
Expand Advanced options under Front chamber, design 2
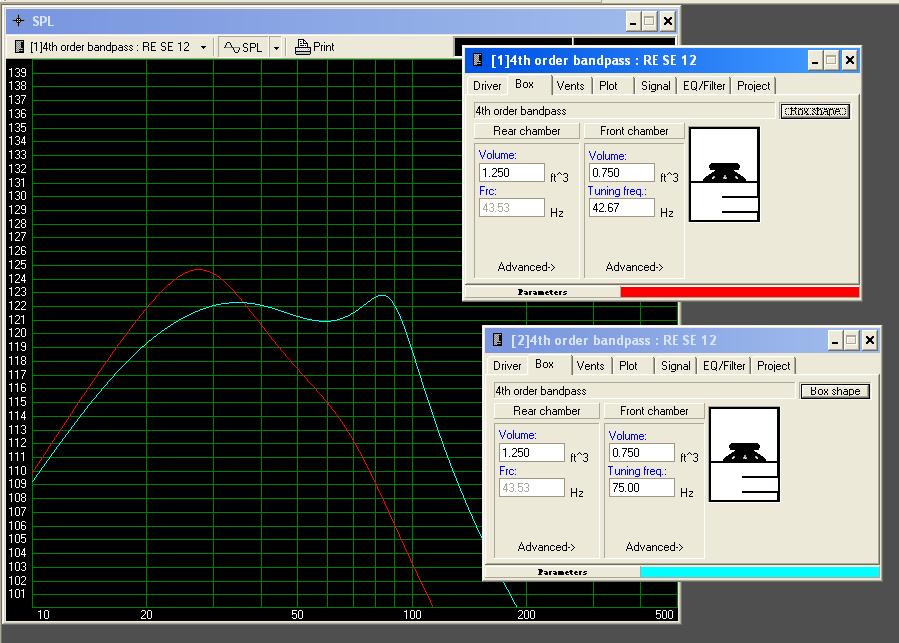tap(654, 547)
